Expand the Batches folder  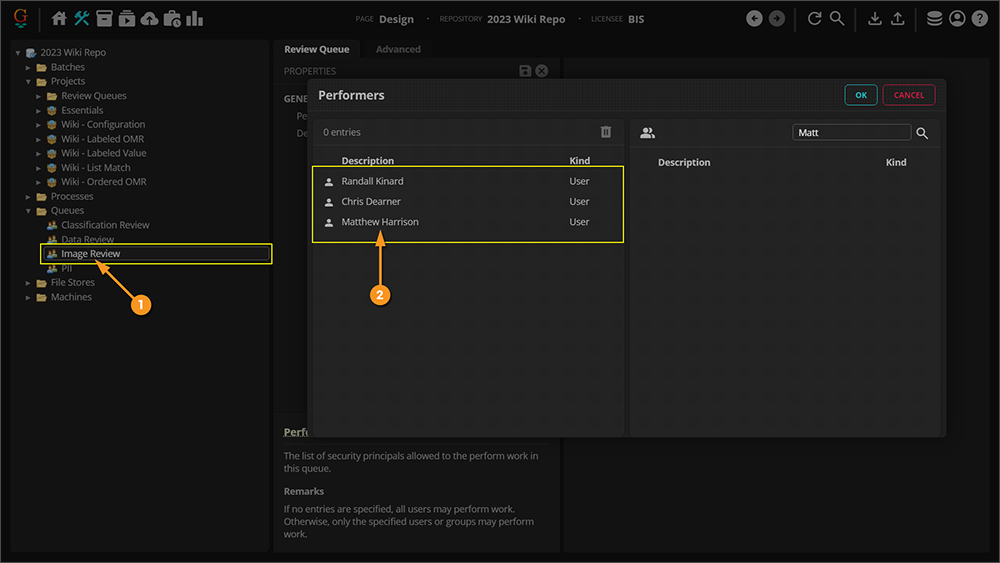[x=29, y=67]
